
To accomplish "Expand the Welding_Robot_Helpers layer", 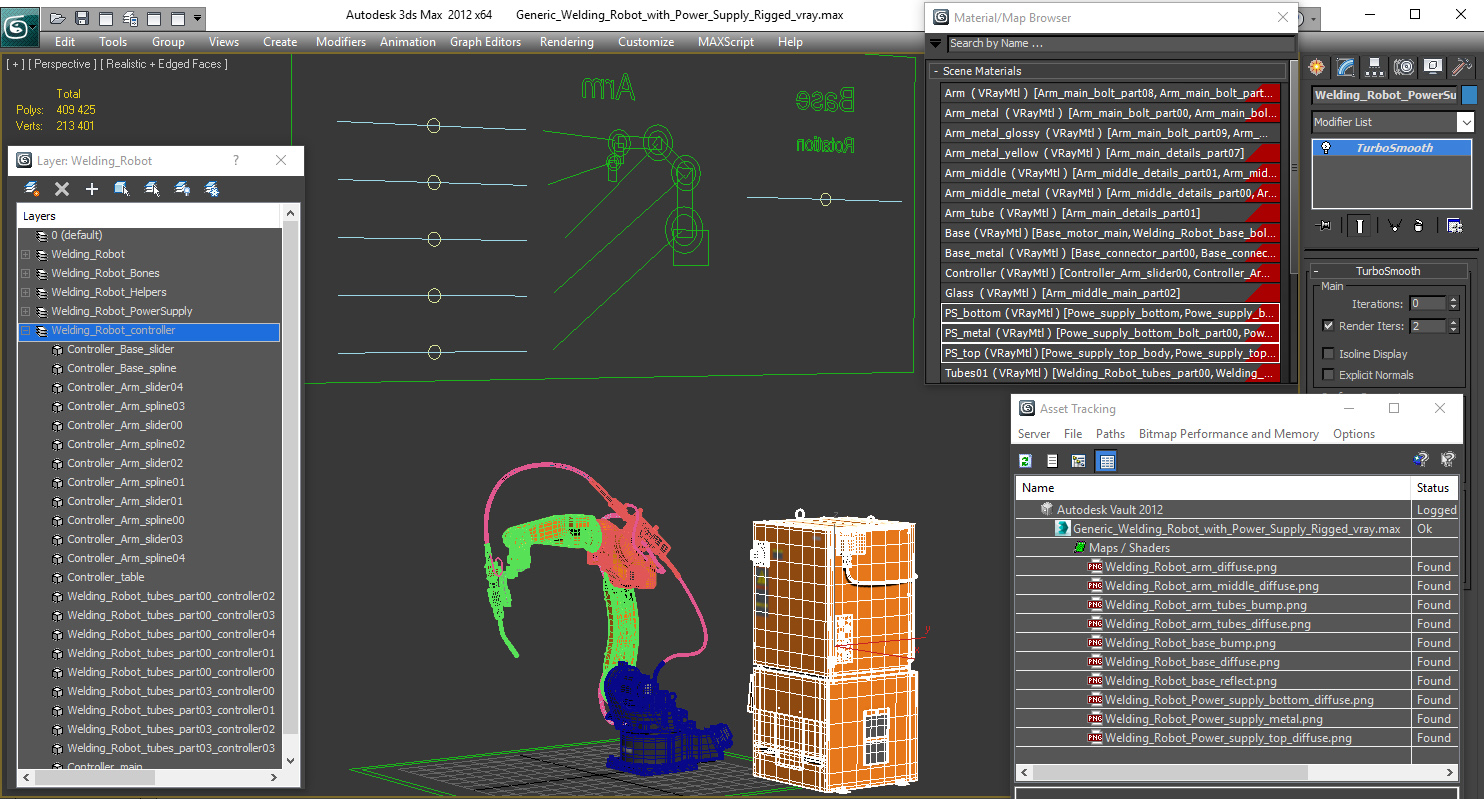I will coord(25,293).
